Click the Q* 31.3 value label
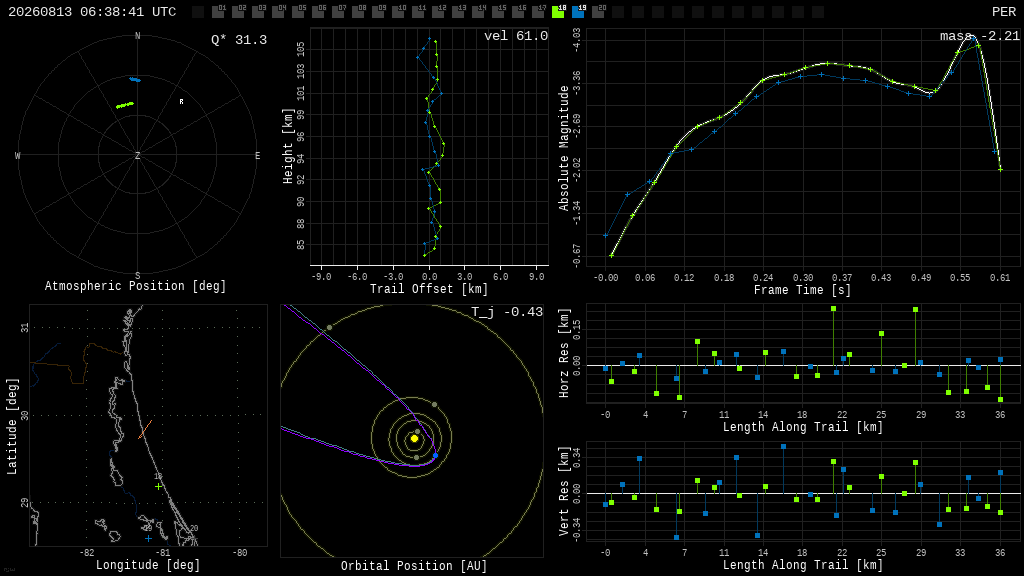 click(x=239, y=40)
